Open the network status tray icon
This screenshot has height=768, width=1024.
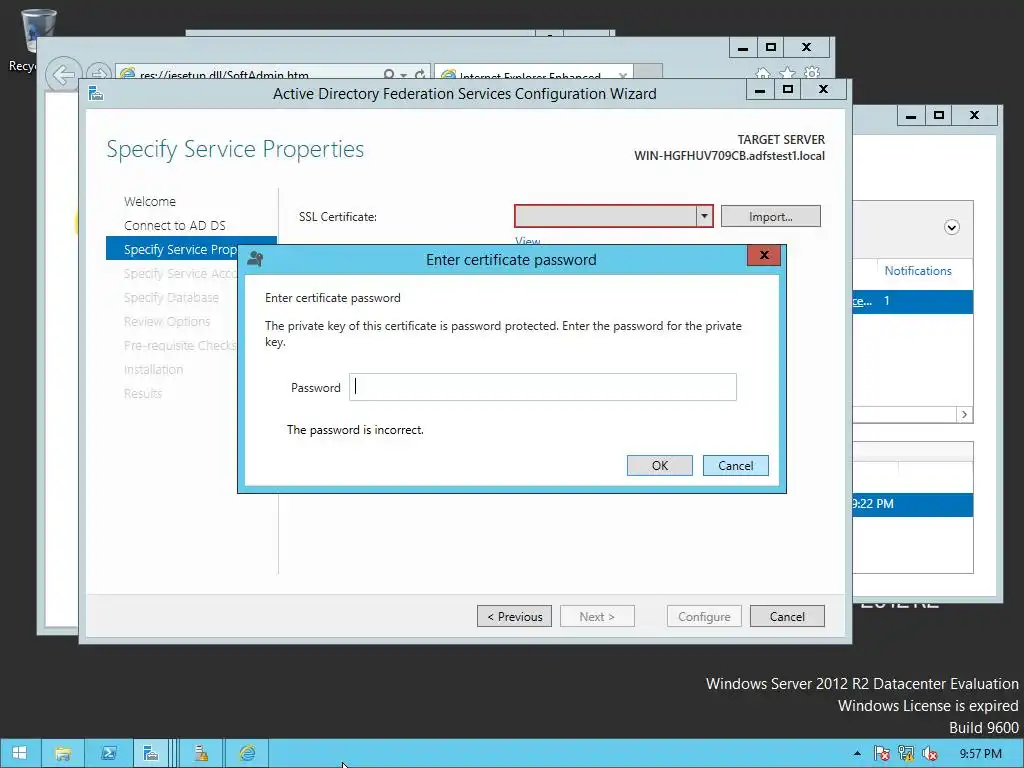pyautogui.click(x=906, y=754)
